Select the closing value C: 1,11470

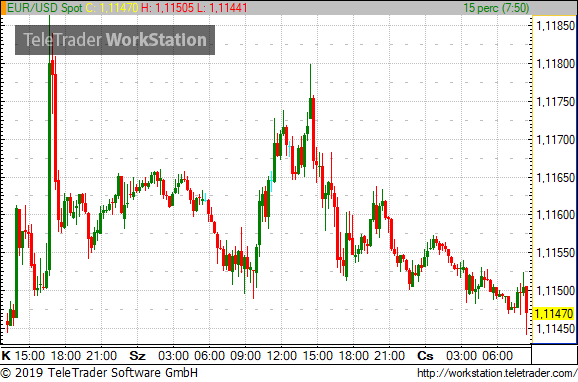(112, 8)
